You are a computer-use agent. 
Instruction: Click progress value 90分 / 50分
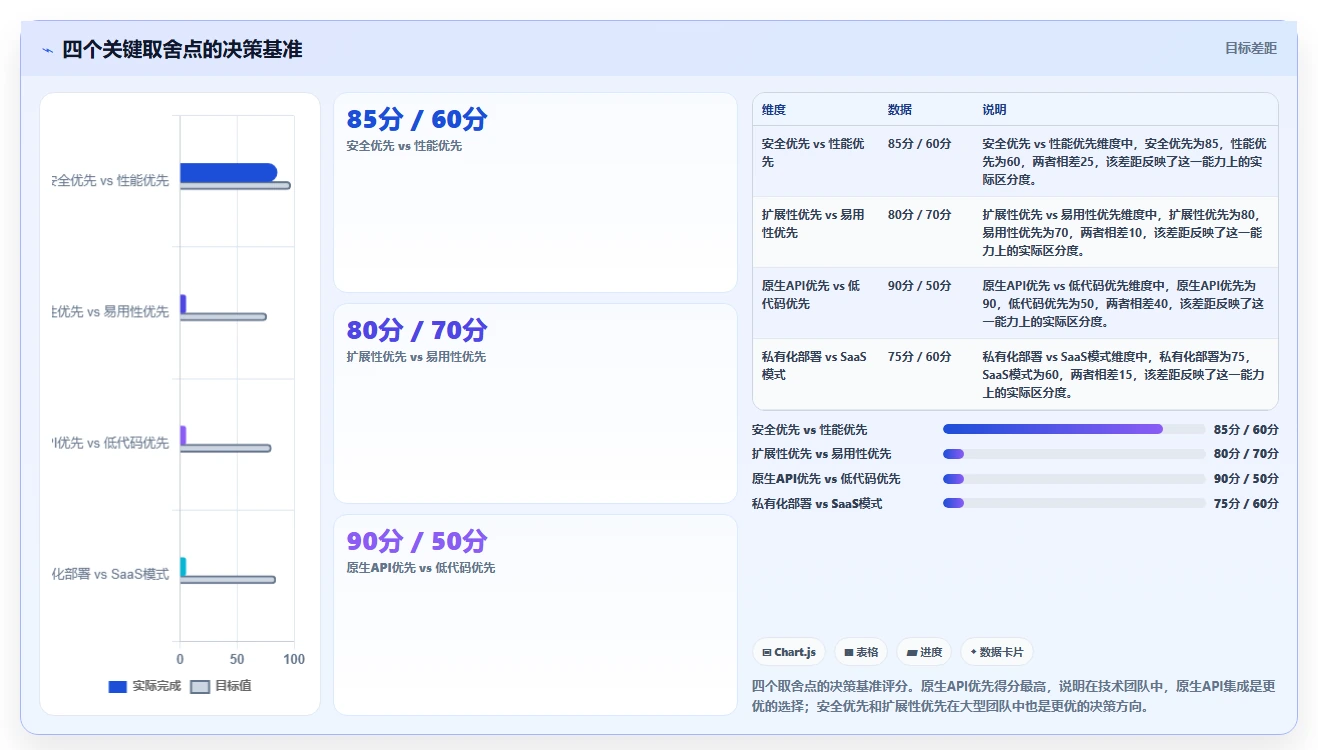(1246, 479)
